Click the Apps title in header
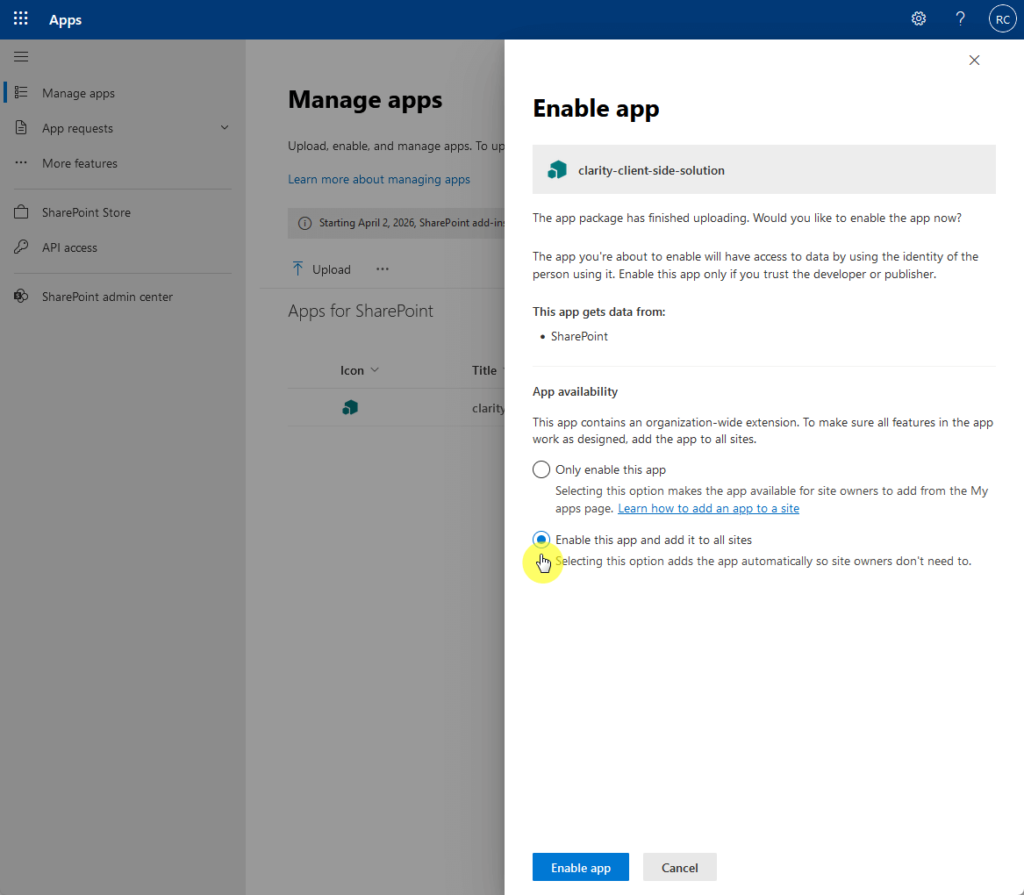The image size is (1024, 895). (x=65, y=20)
